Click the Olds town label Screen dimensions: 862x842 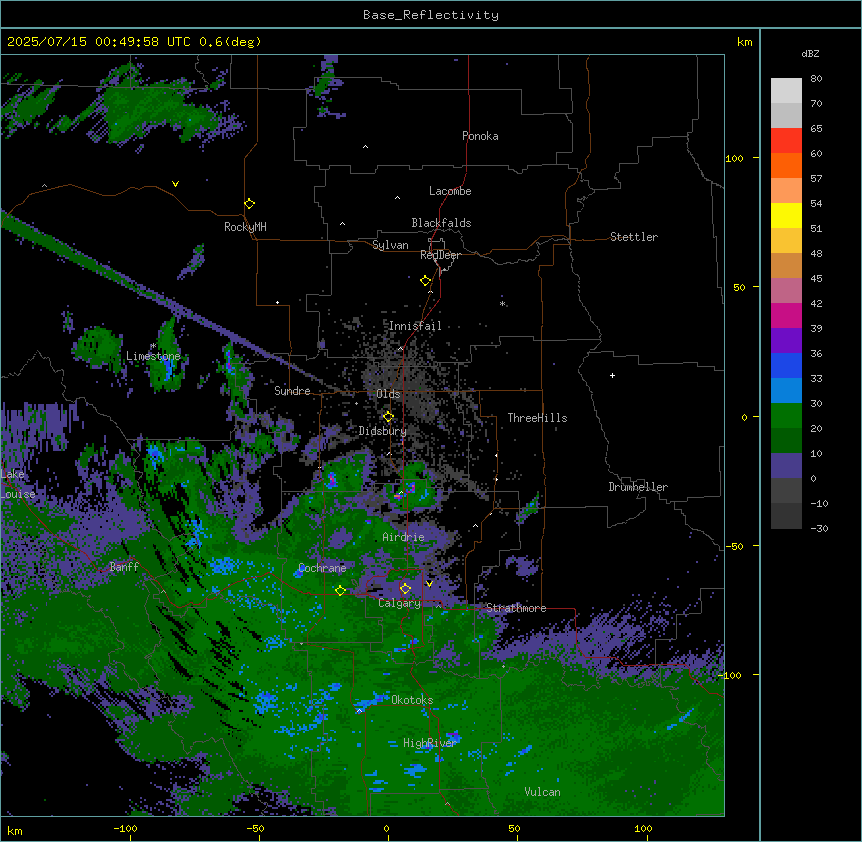point(388,394)
